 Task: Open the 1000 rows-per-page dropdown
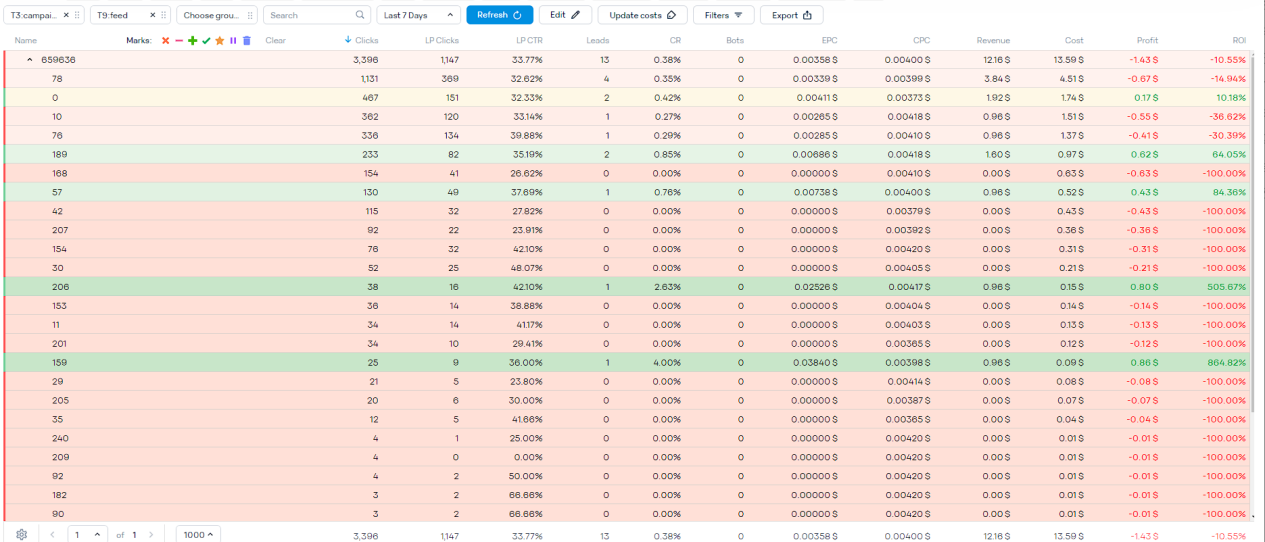pyautogui.click(x=198, y=534)
